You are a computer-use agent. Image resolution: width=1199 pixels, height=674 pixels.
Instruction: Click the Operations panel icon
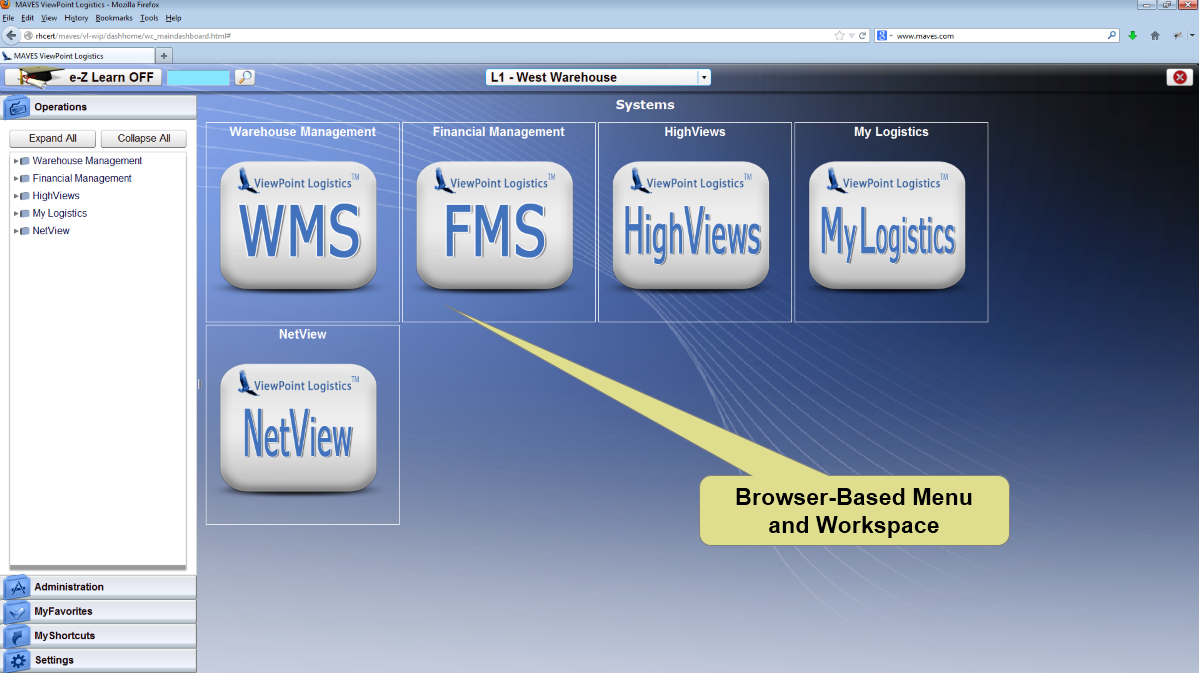[17, 107]
